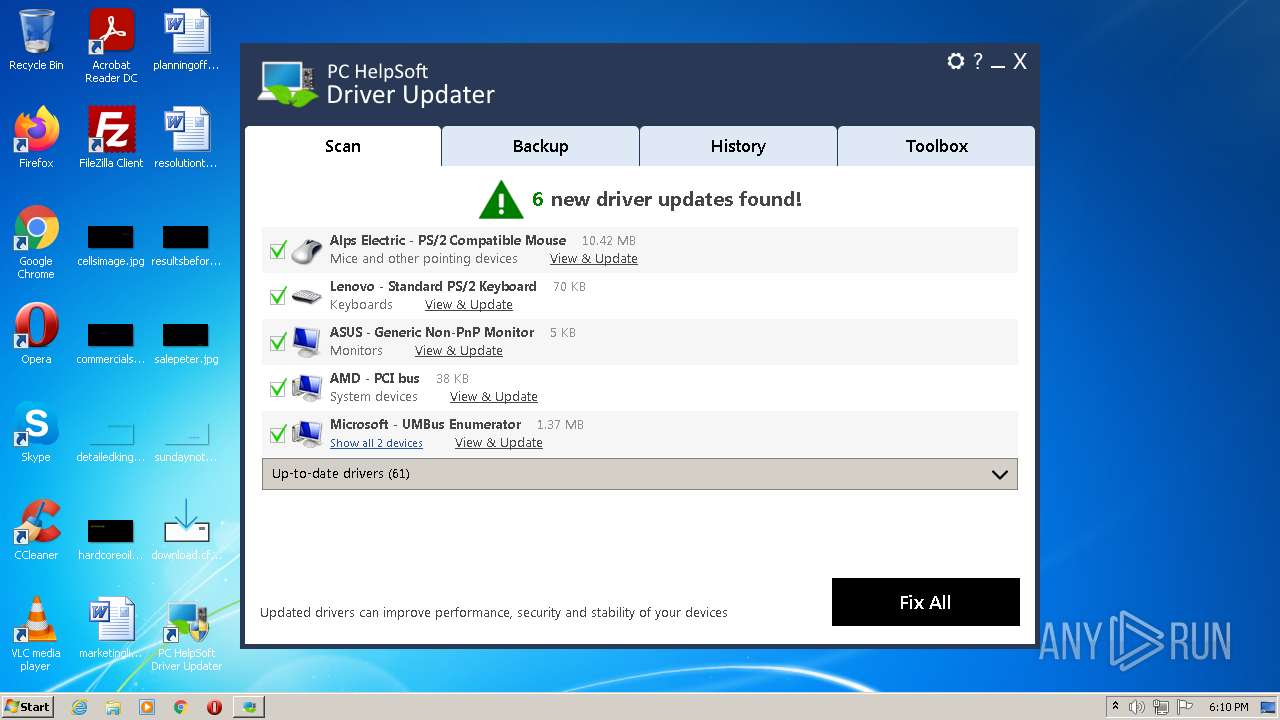Open the Toolbox tab
The height and width of the screenshot is (720, 1280).
(x=936, y=146)
